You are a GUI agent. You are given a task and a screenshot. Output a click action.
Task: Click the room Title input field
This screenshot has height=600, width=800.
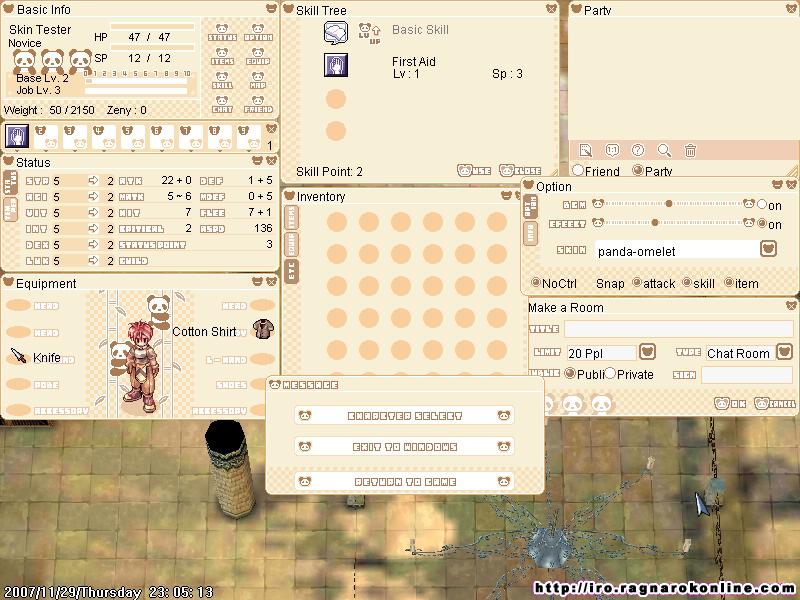(679, 329)
